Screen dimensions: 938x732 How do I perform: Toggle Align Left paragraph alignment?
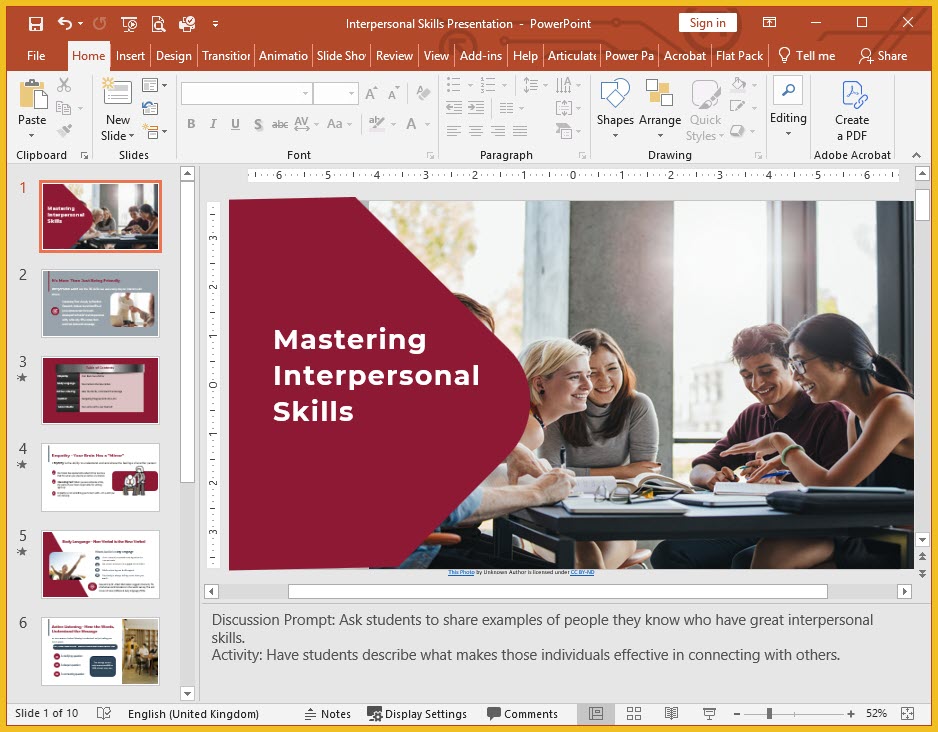[454, 131]
